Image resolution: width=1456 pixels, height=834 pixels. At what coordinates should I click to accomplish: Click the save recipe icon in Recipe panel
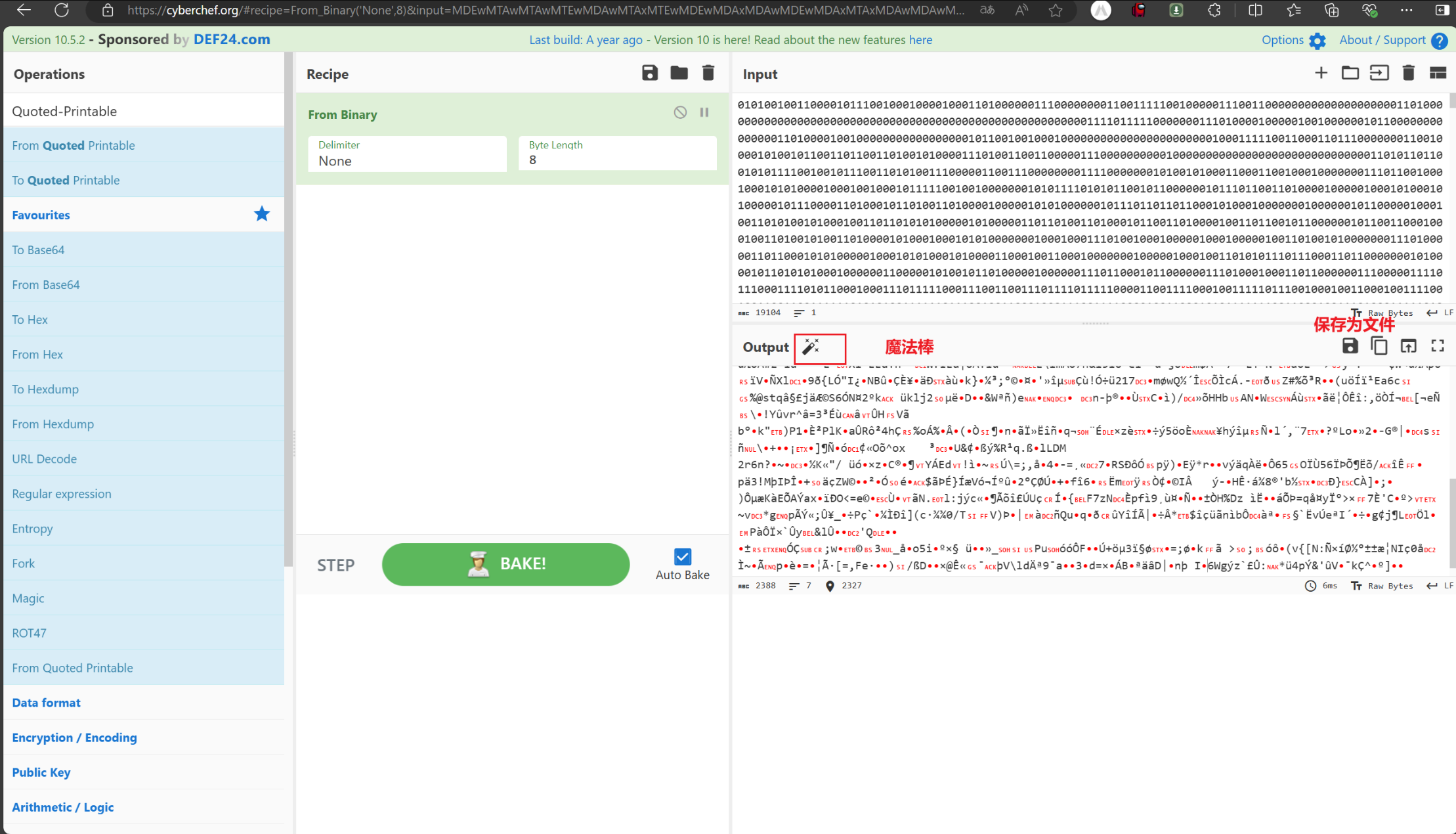[650, 74]
